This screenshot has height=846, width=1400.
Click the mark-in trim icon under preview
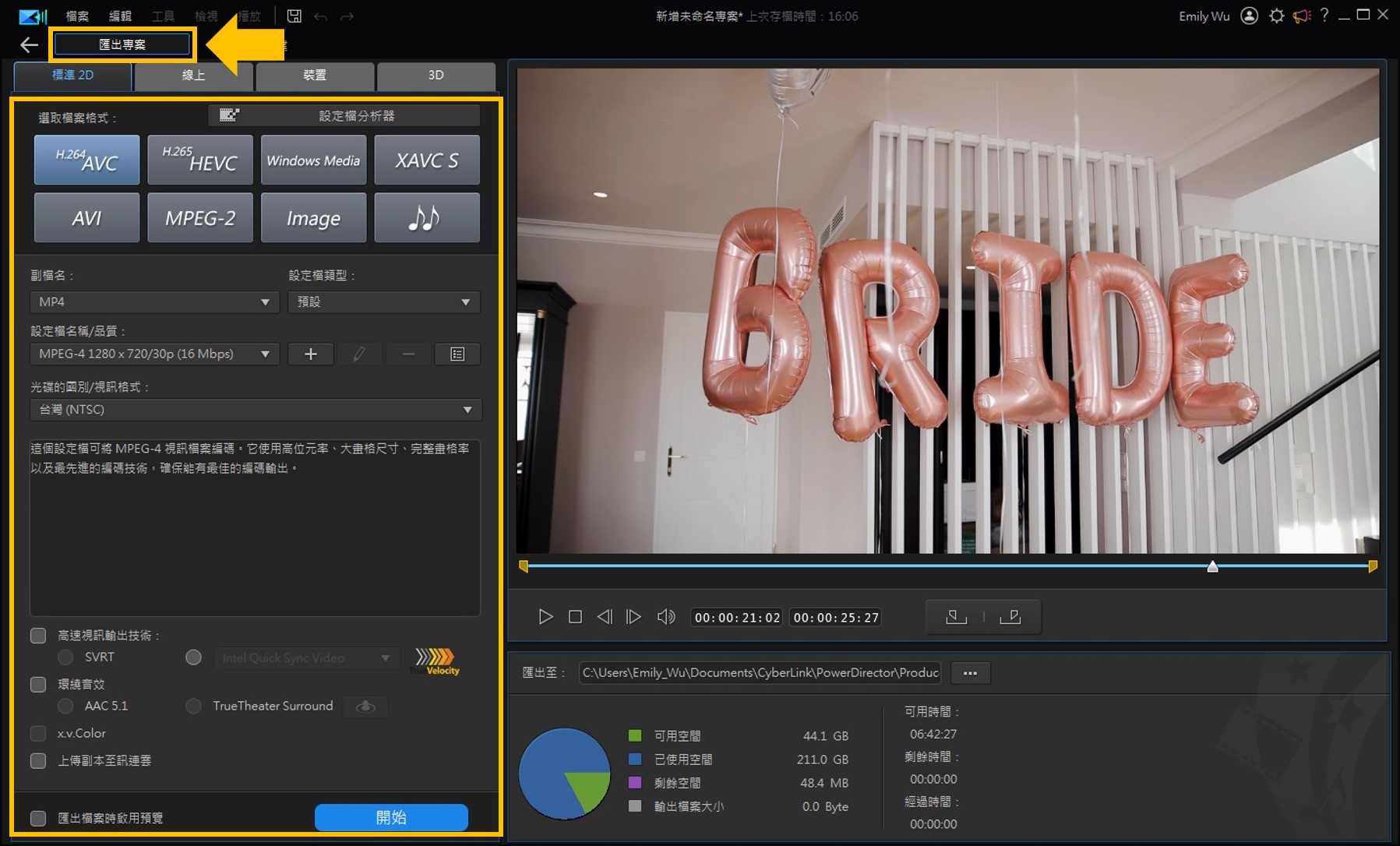click(956, 616)
